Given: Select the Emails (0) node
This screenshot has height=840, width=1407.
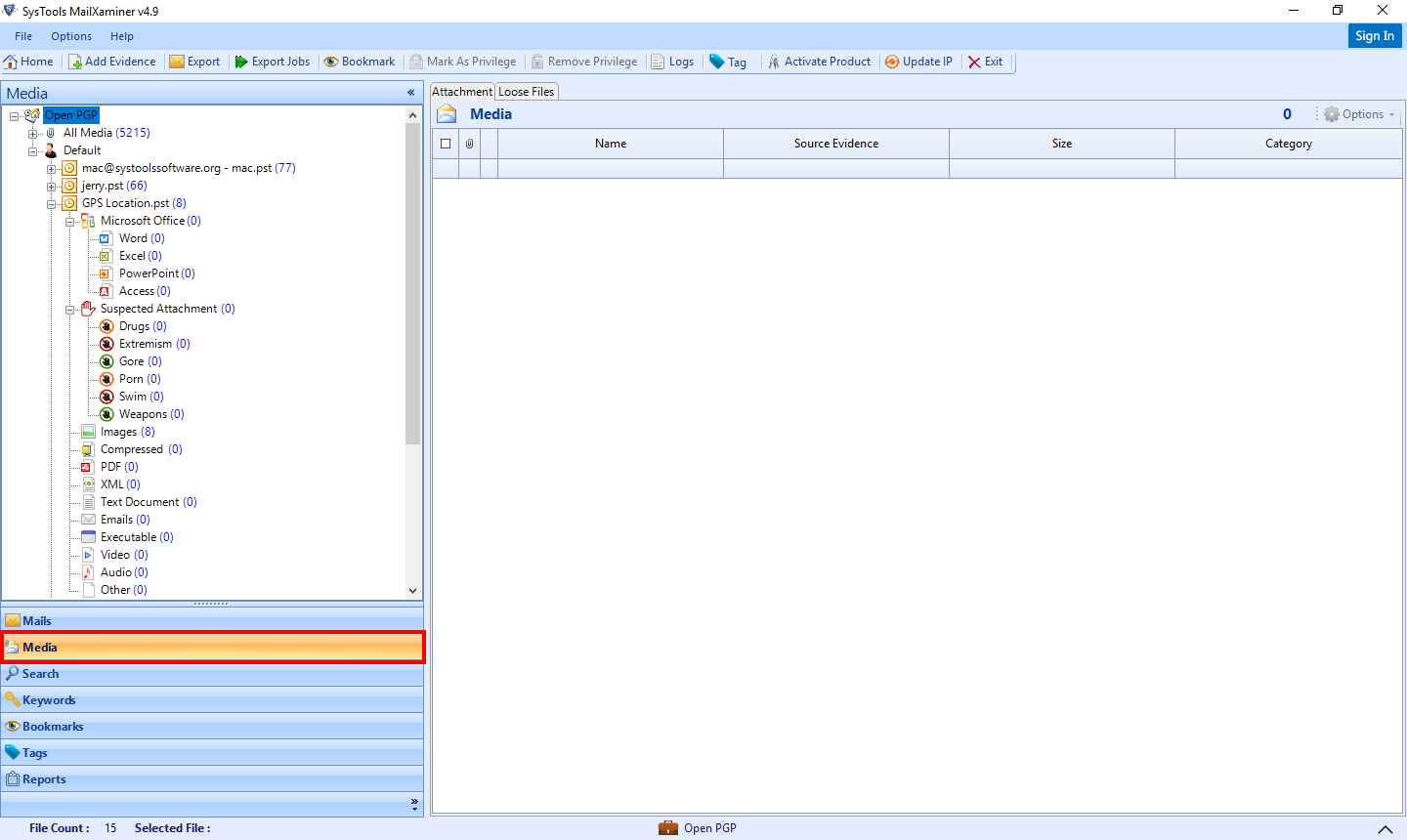Looking at the screenshot, I should pos(125,520).
